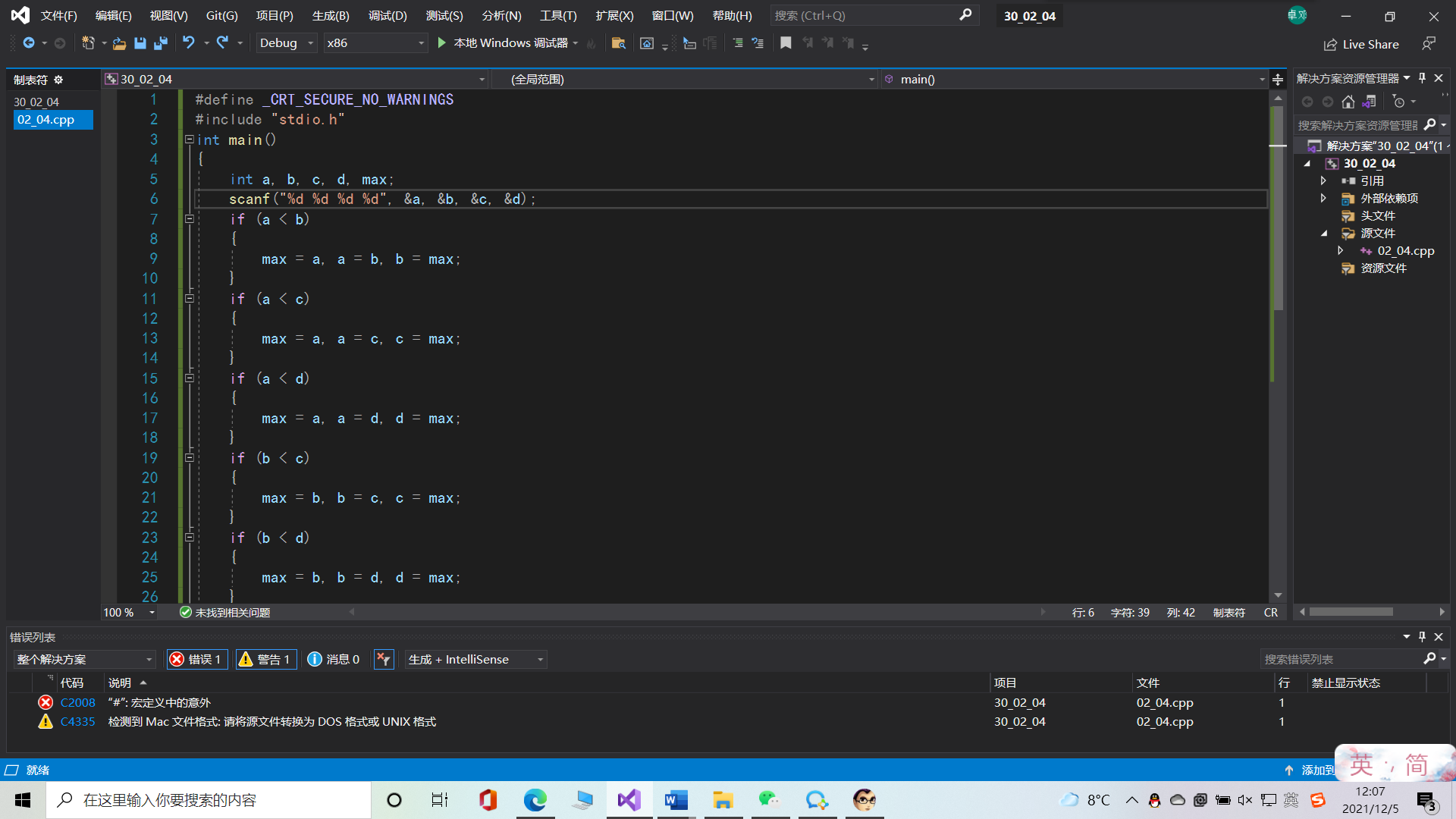Image resolution: width=1456 pixels, height=819 pixels.
Task: Click the home icon in Solution Explorer
Action: click(1348, 102)
